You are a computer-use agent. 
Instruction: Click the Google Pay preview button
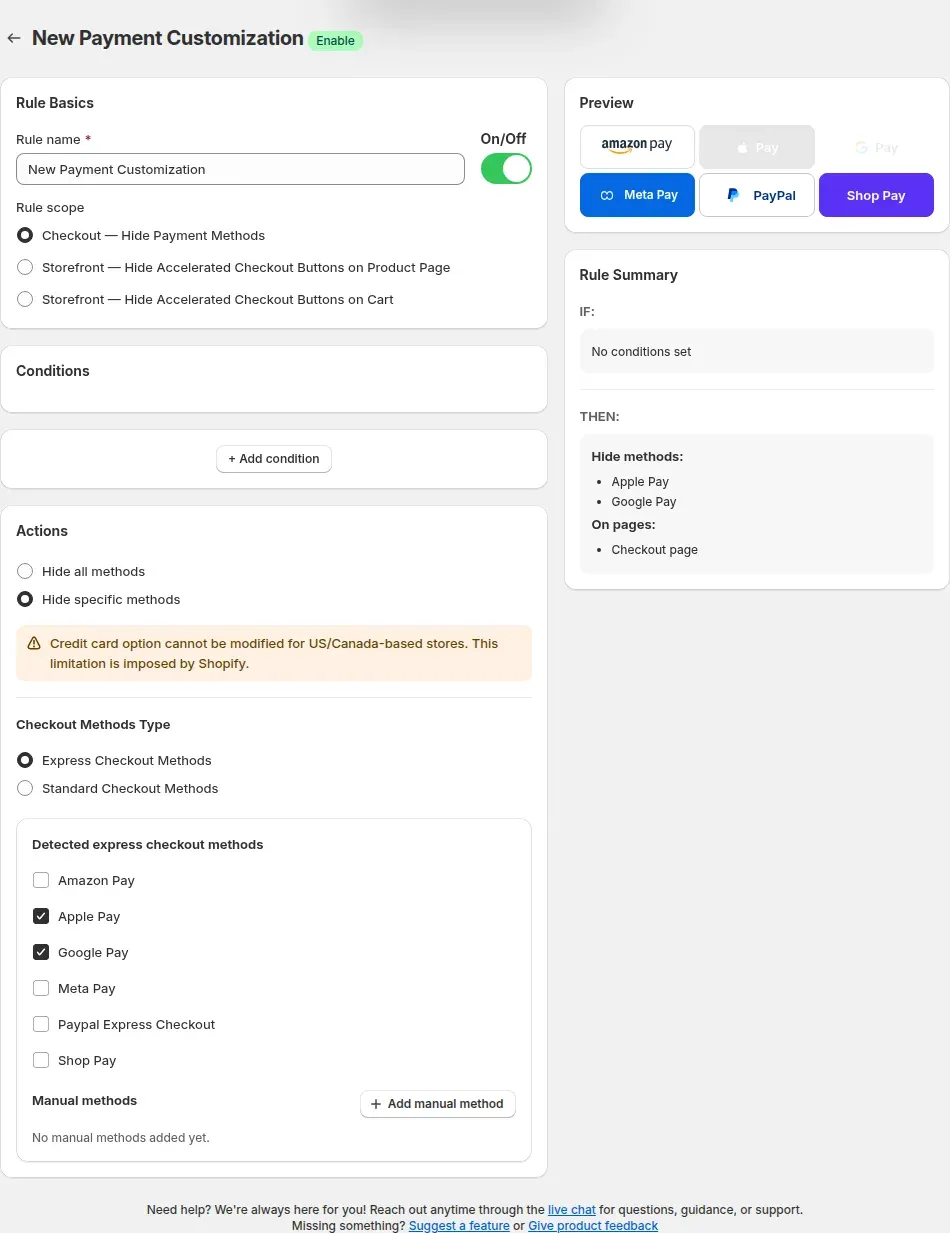click(x=876, y=147)
